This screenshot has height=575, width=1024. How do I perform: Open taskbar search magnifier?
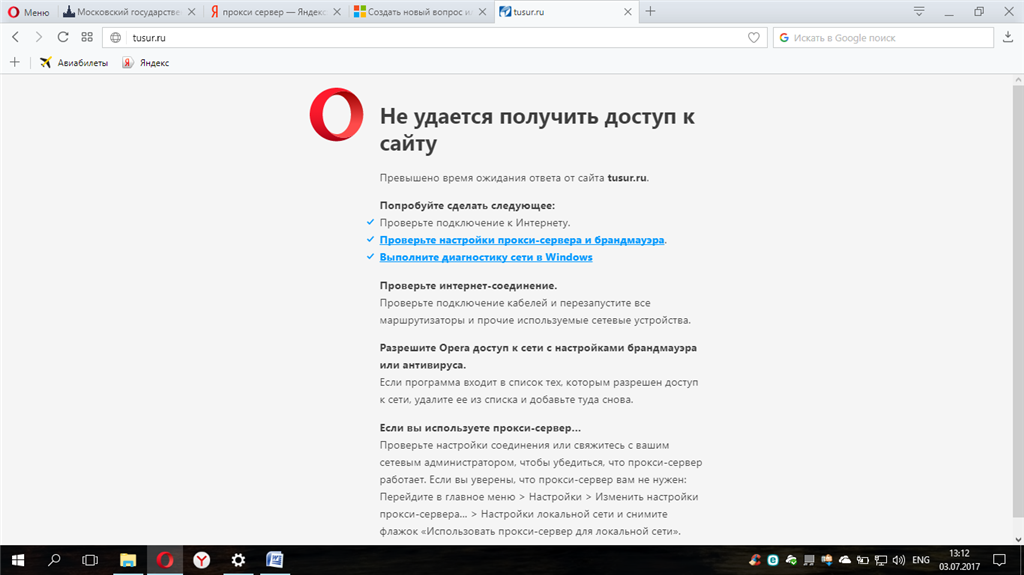54,560
